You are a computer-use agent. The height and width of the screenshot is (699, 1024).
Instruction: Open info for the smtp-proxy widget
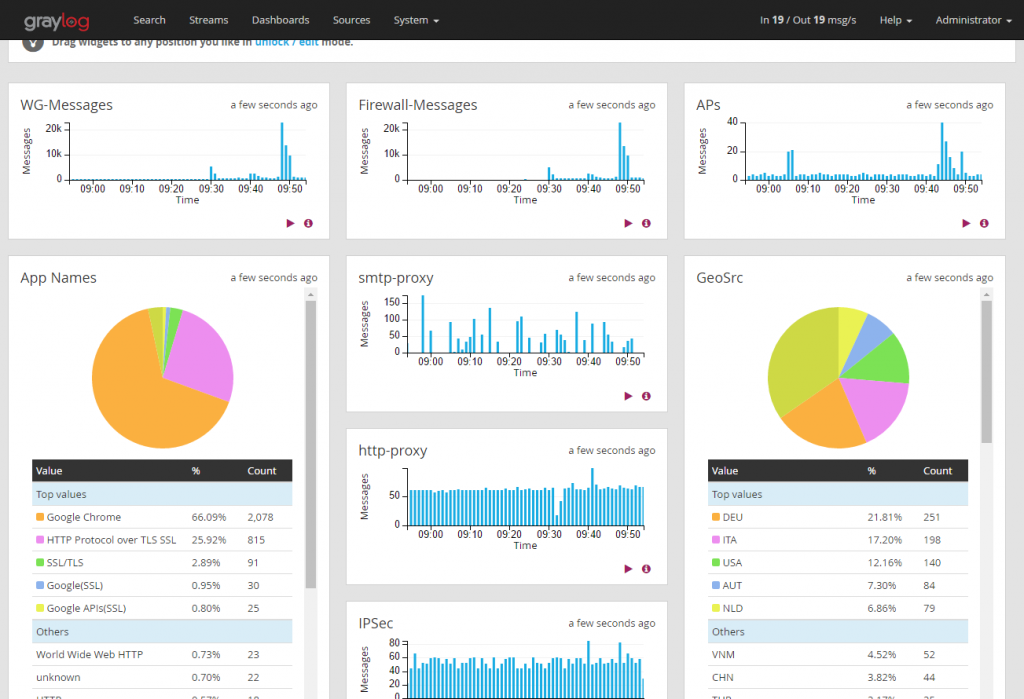coord(646,396)
